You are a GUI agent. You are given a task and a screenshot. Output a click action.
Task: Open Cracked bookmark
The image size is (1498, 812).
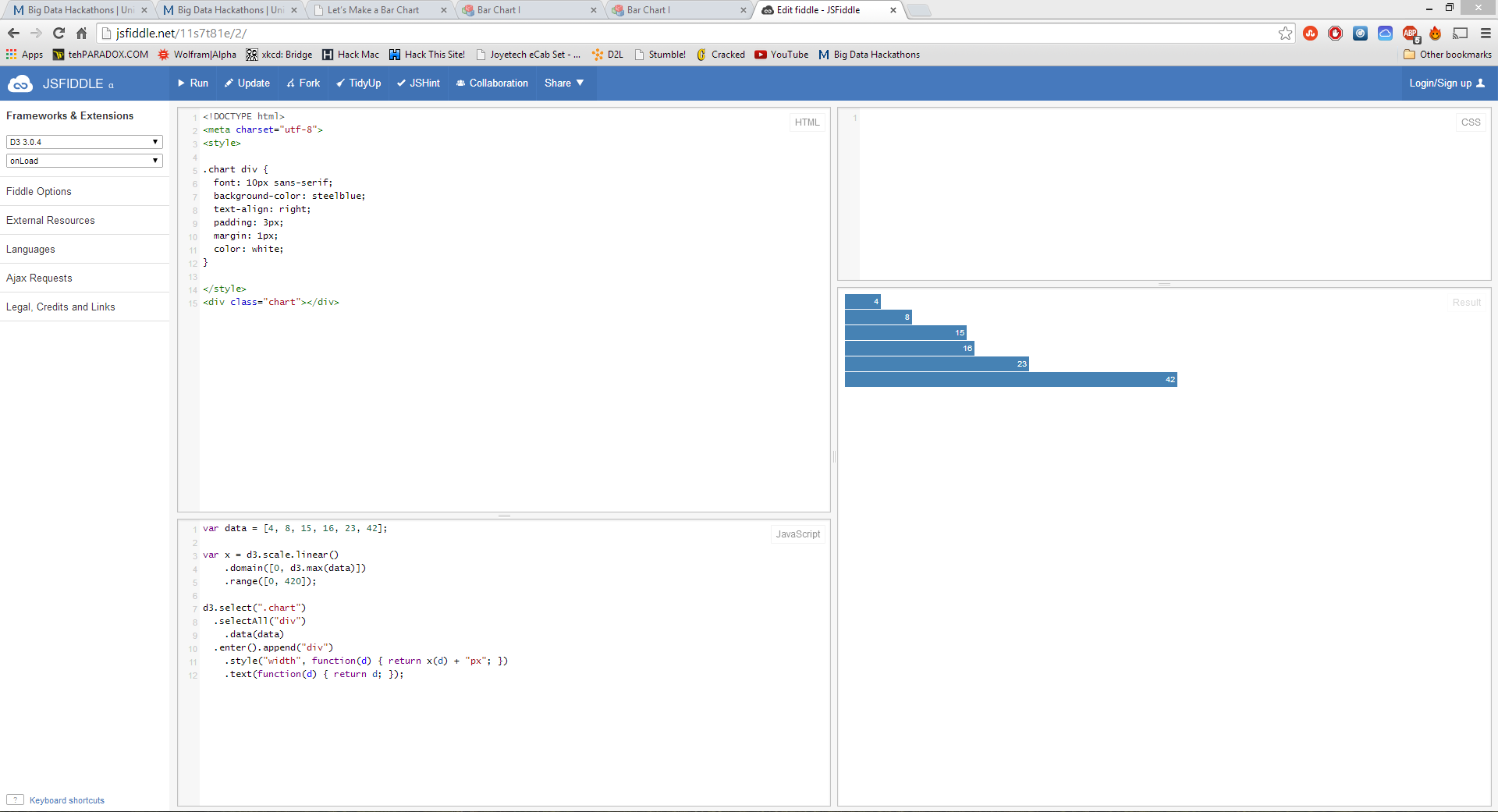[720, 55]
